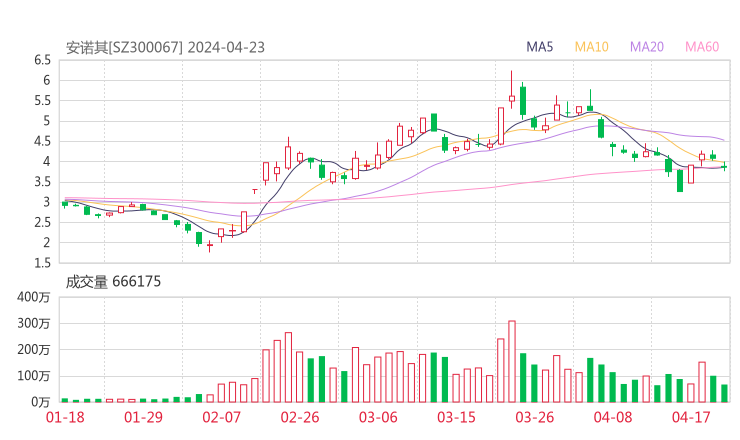Click the 200万 volume axis label

point(33,350)
